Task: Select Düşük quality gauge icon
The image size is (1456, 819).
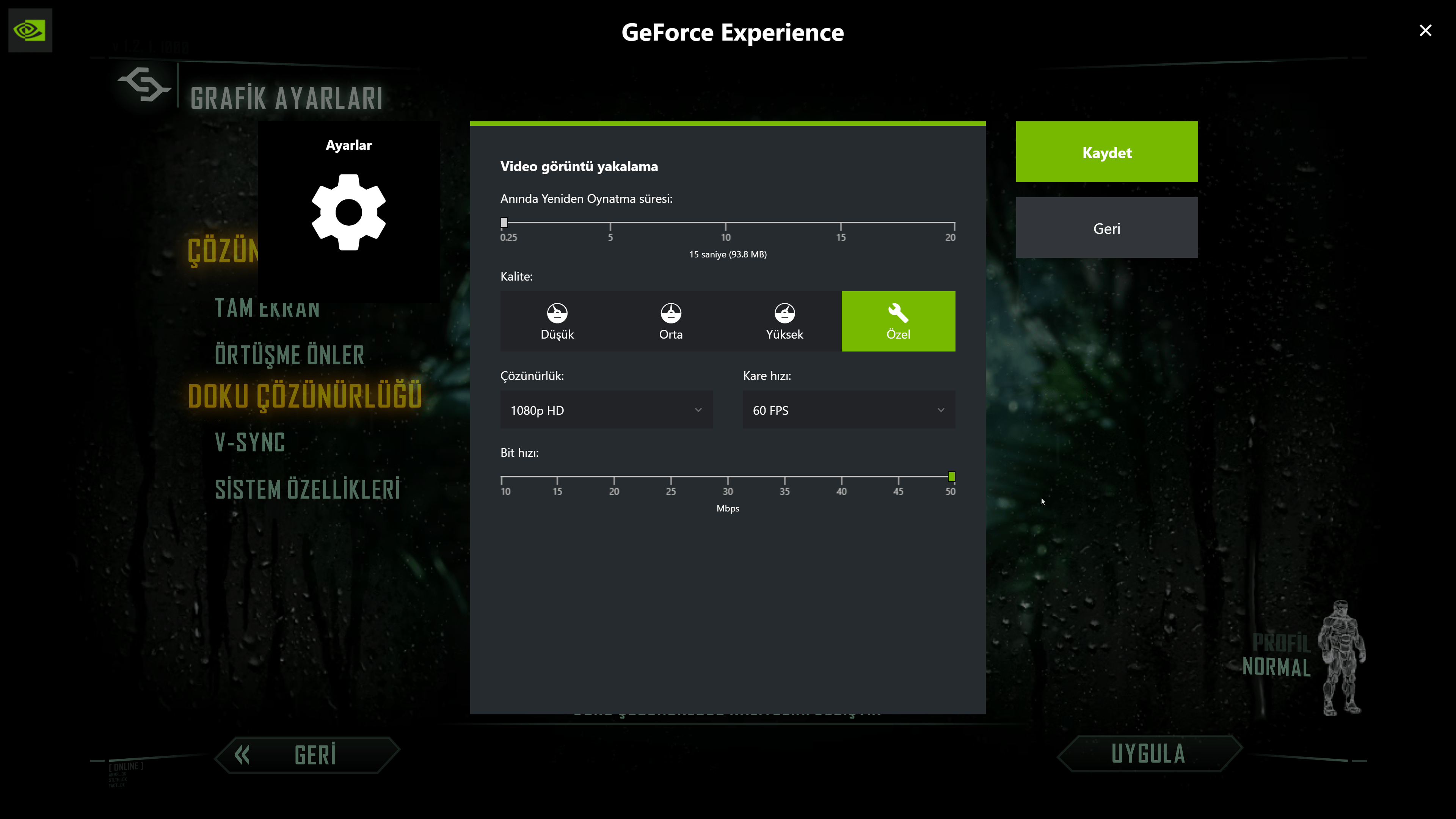Action: click(557, 312)
